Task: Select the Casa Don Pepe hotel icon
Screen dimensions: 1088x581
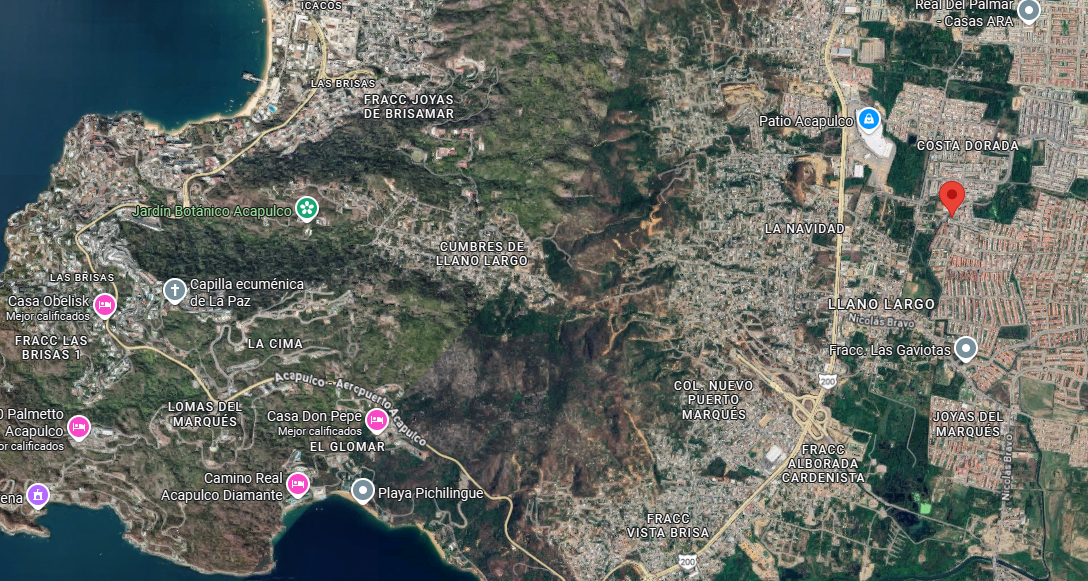Action: click(377, 420)
